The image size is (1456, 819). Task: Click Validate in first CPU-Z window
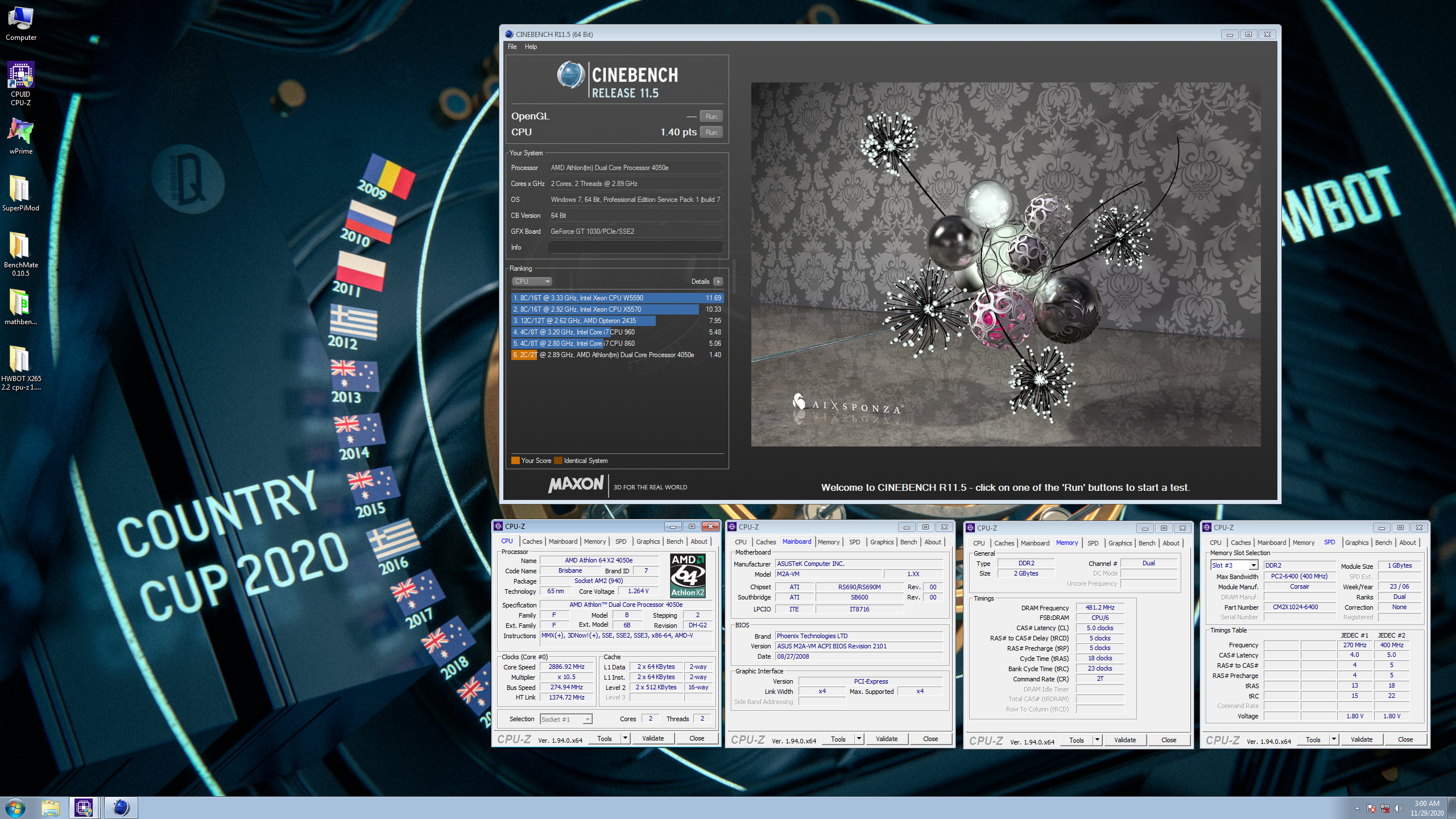[x=653, y=738]
